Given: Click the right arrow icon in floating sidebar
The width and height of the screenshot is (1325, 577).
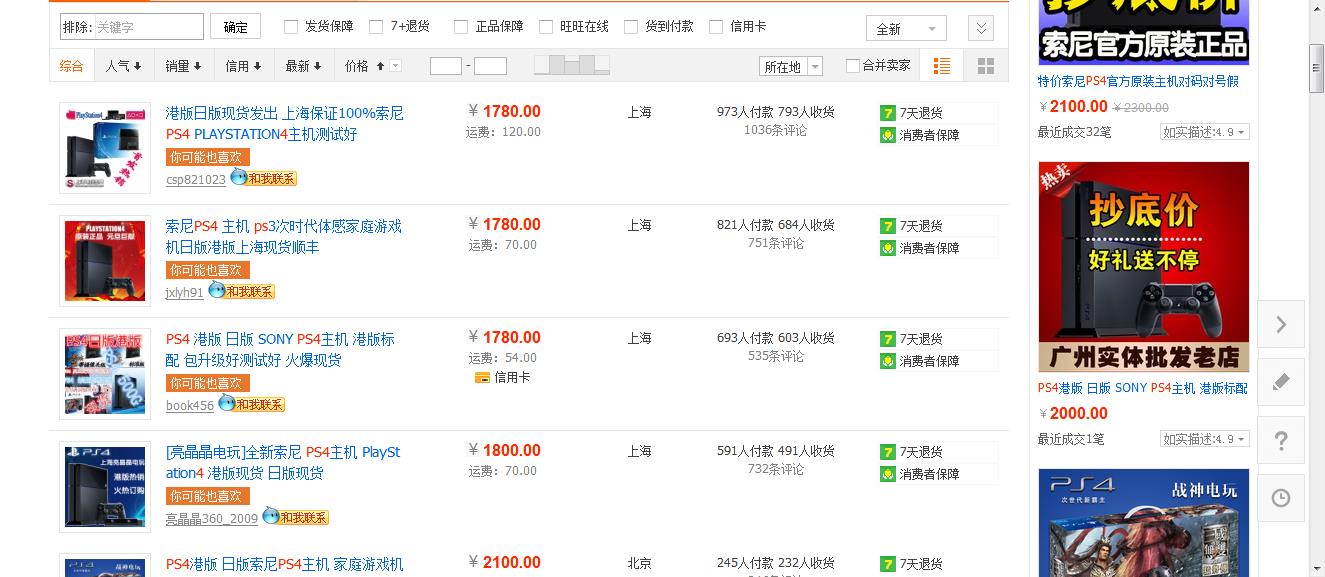Looking at the screenshot, I should pyautogui.click(x=1281, y=324).
